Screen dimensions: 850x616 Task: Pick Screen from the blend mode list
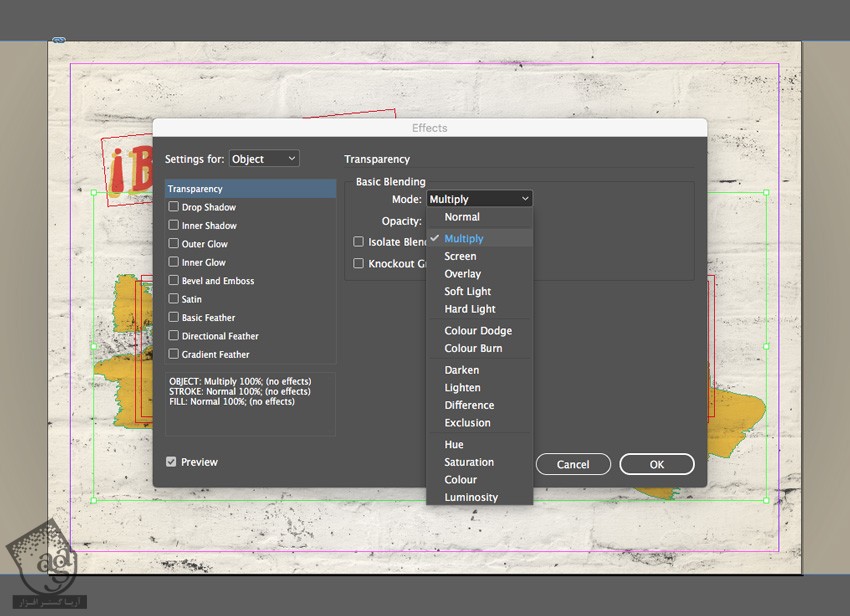click(460, 256)
